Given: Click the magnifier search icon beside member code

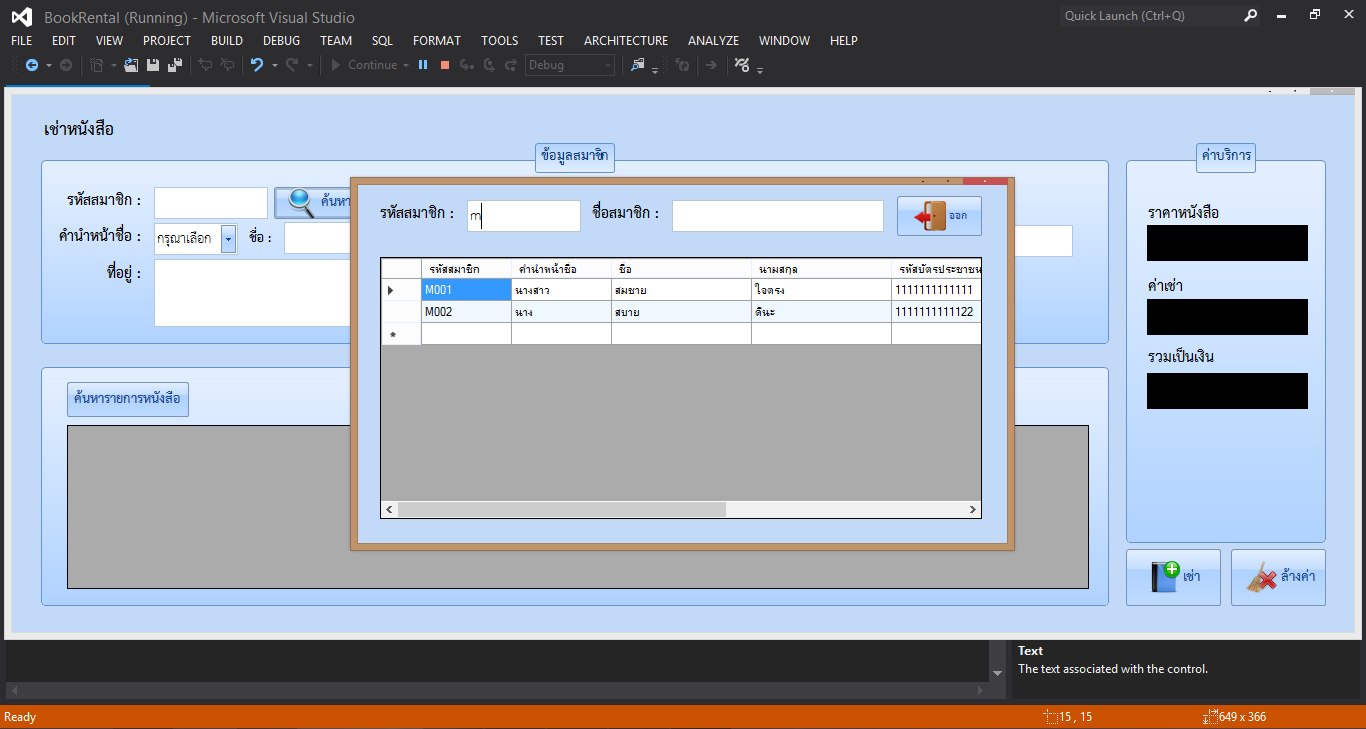Looking at the screenshot, I should pos(301,202).
